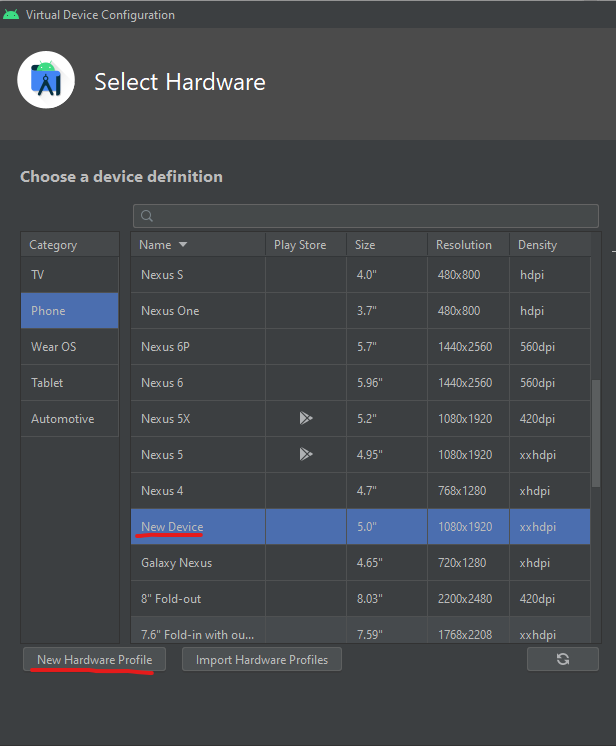Click the Category column header

click(x=70, y=245)
